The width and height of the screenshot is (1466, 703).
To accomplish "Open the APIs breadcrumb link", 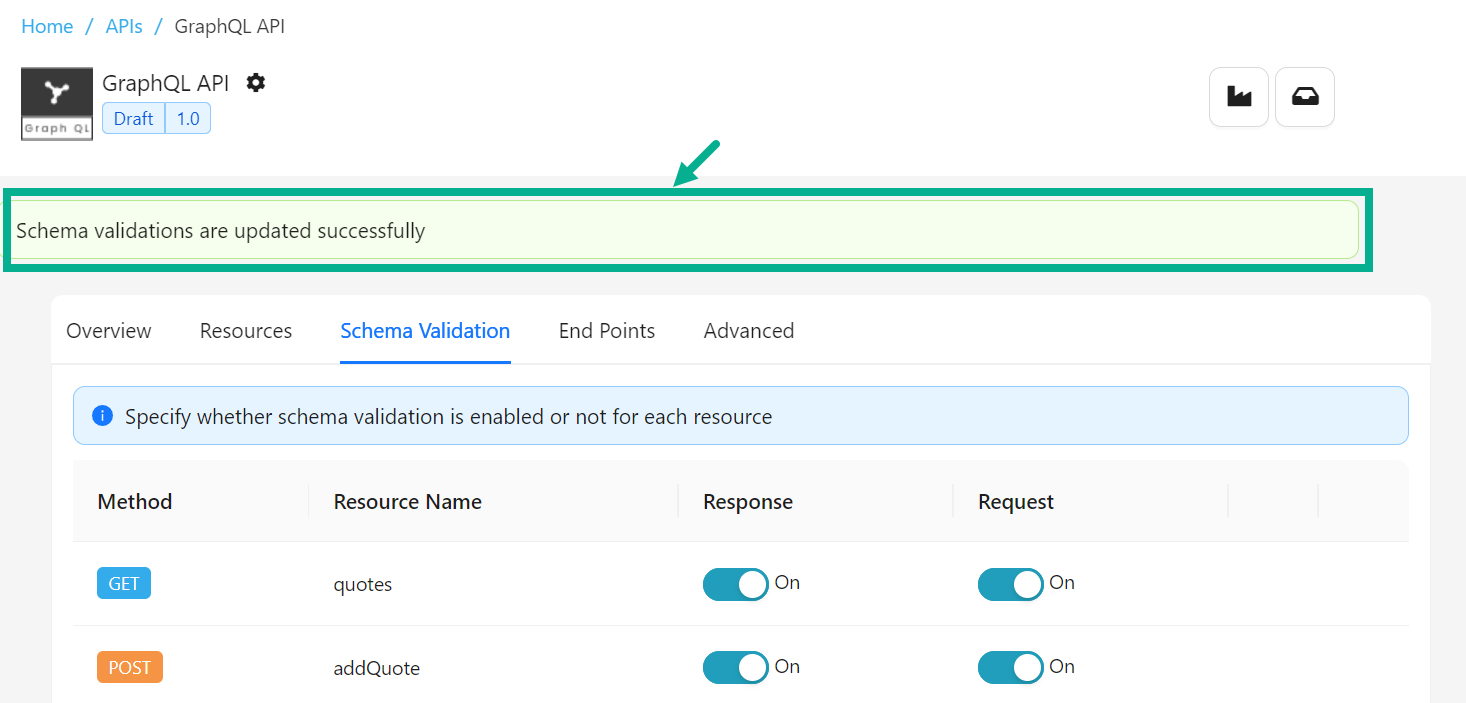I will point(124,26).
